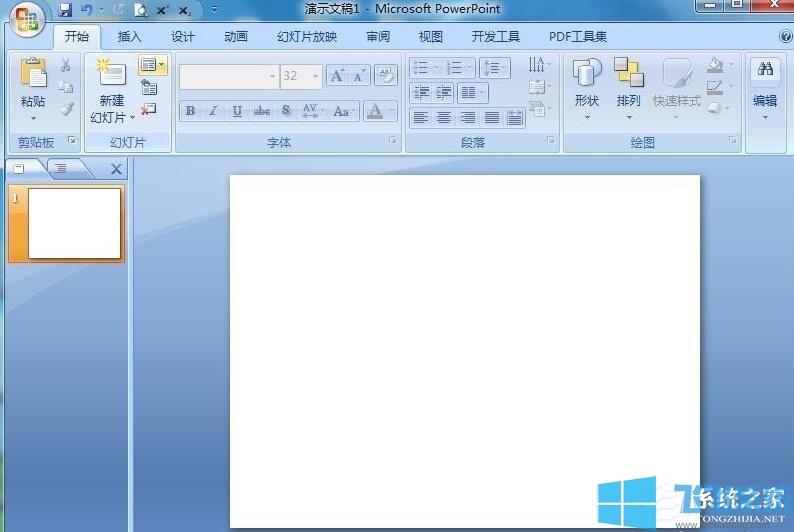Save the presentation from quick access toolbar
Image resolution: width=794 pixels, height=532 pixels.
65,10
